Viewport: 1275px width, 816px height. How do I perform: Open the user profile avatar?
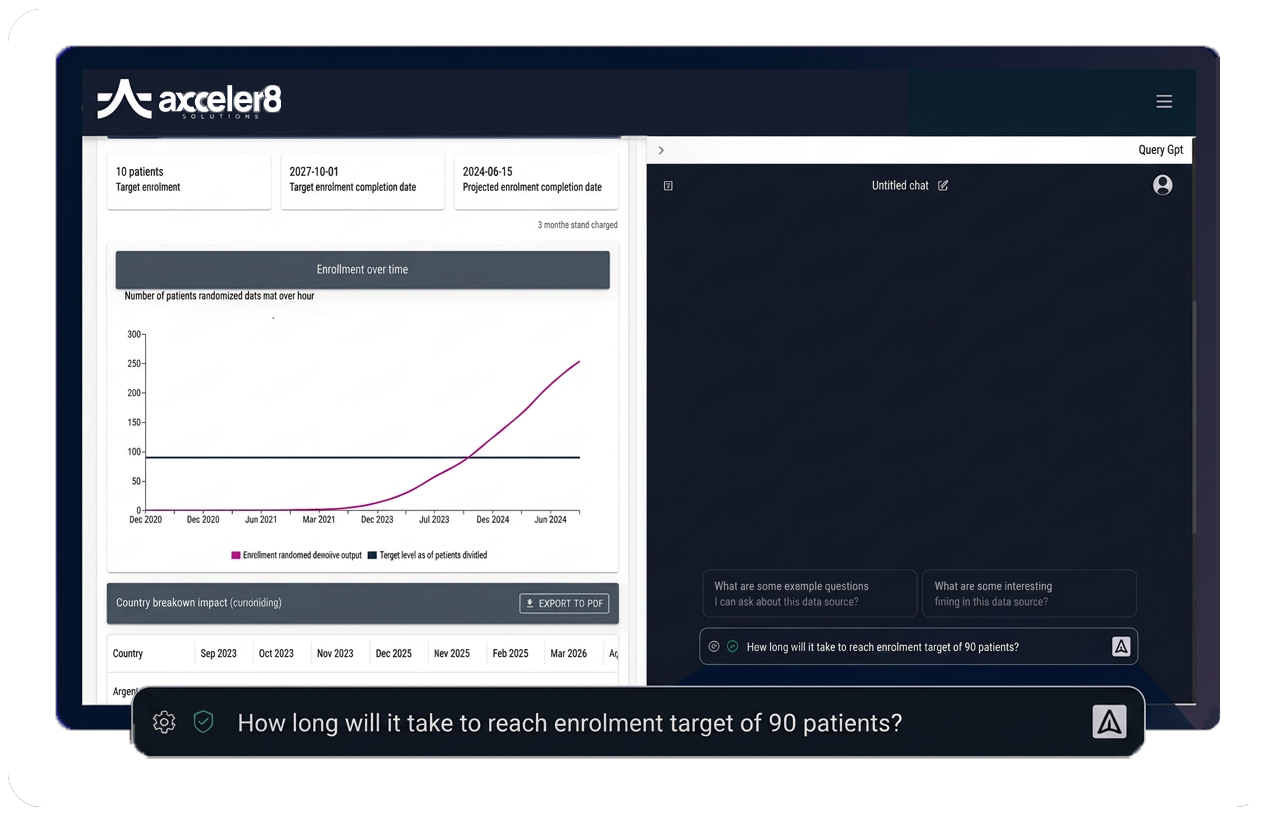(x=1162, y=185)
